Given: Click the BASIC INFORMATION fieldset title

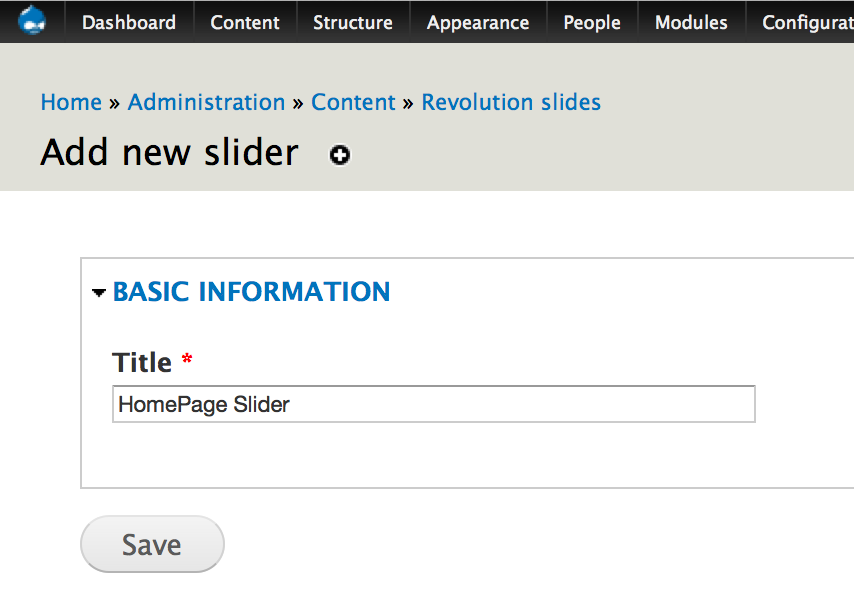Looking at the screenshot, I should 251,292.
